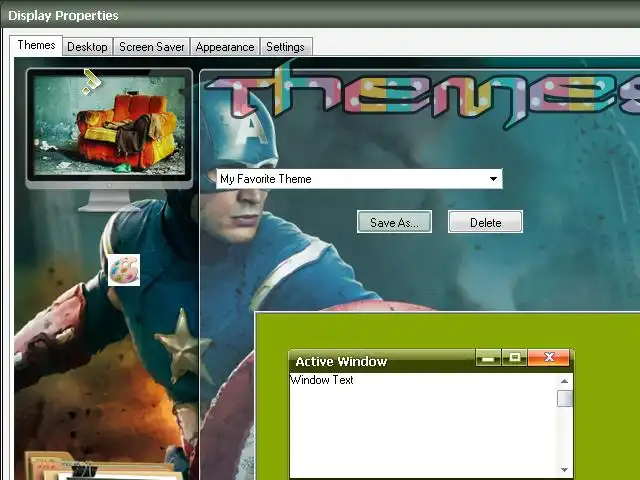Click the Active Window title bar text
Viewport: 640px width, 480px height.
point(341,362)
